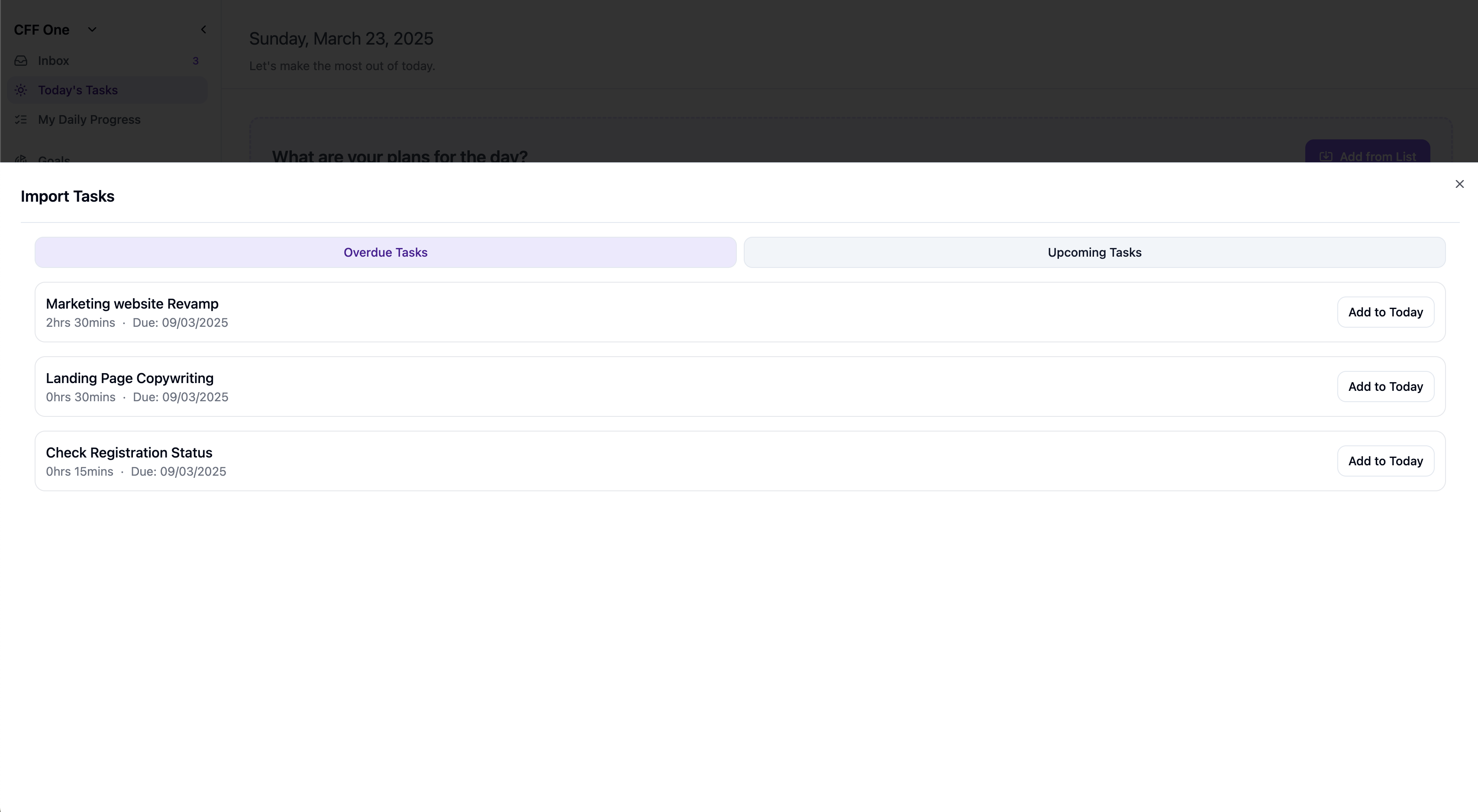Open Today's Tasks in the sidebar
Viewport: 1478px width, 812px height.
pyautogui.click(x=107, y=90)
